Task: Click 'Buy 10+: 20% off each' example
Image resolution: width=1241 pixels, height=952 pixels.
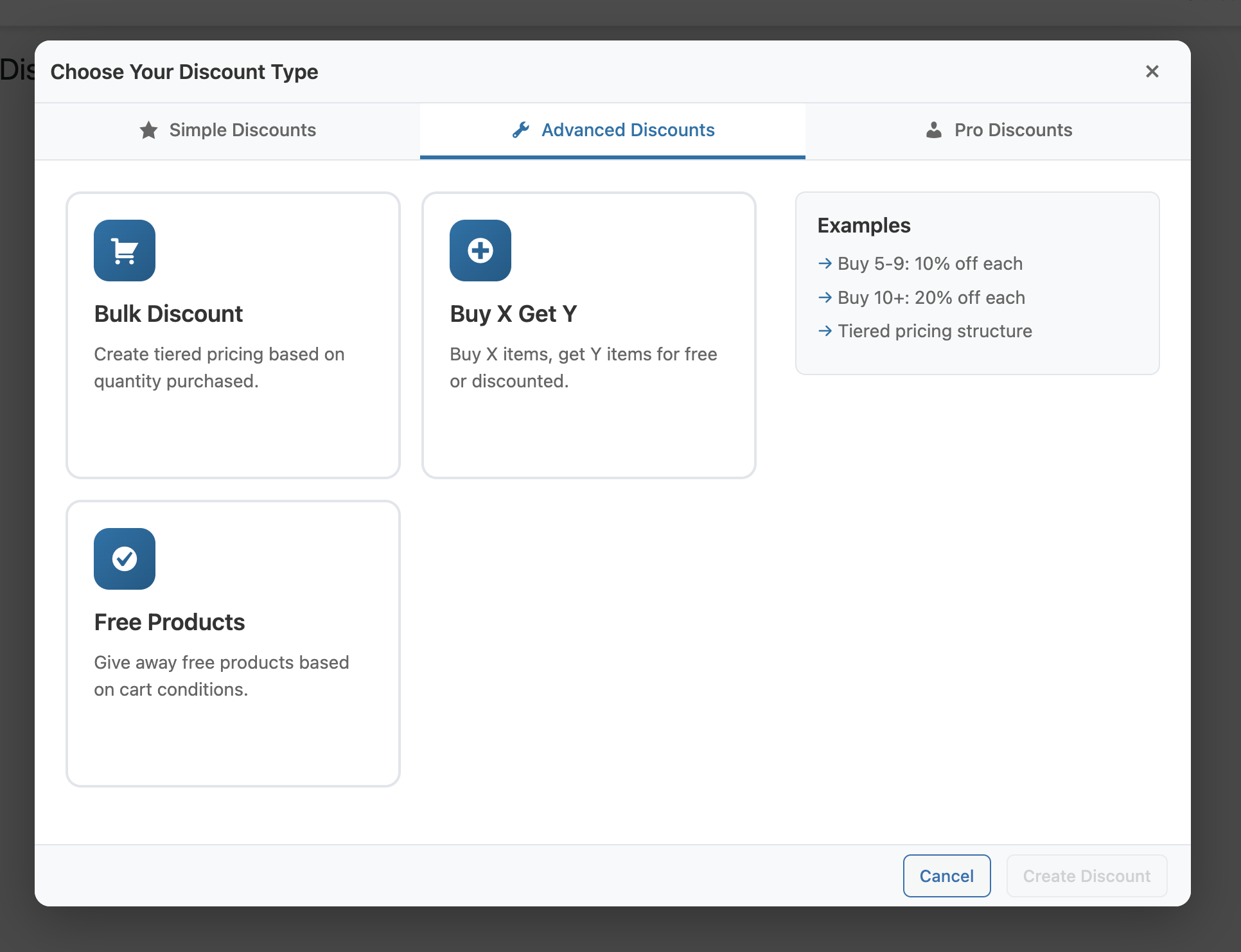Action: (x=931, y=297)
